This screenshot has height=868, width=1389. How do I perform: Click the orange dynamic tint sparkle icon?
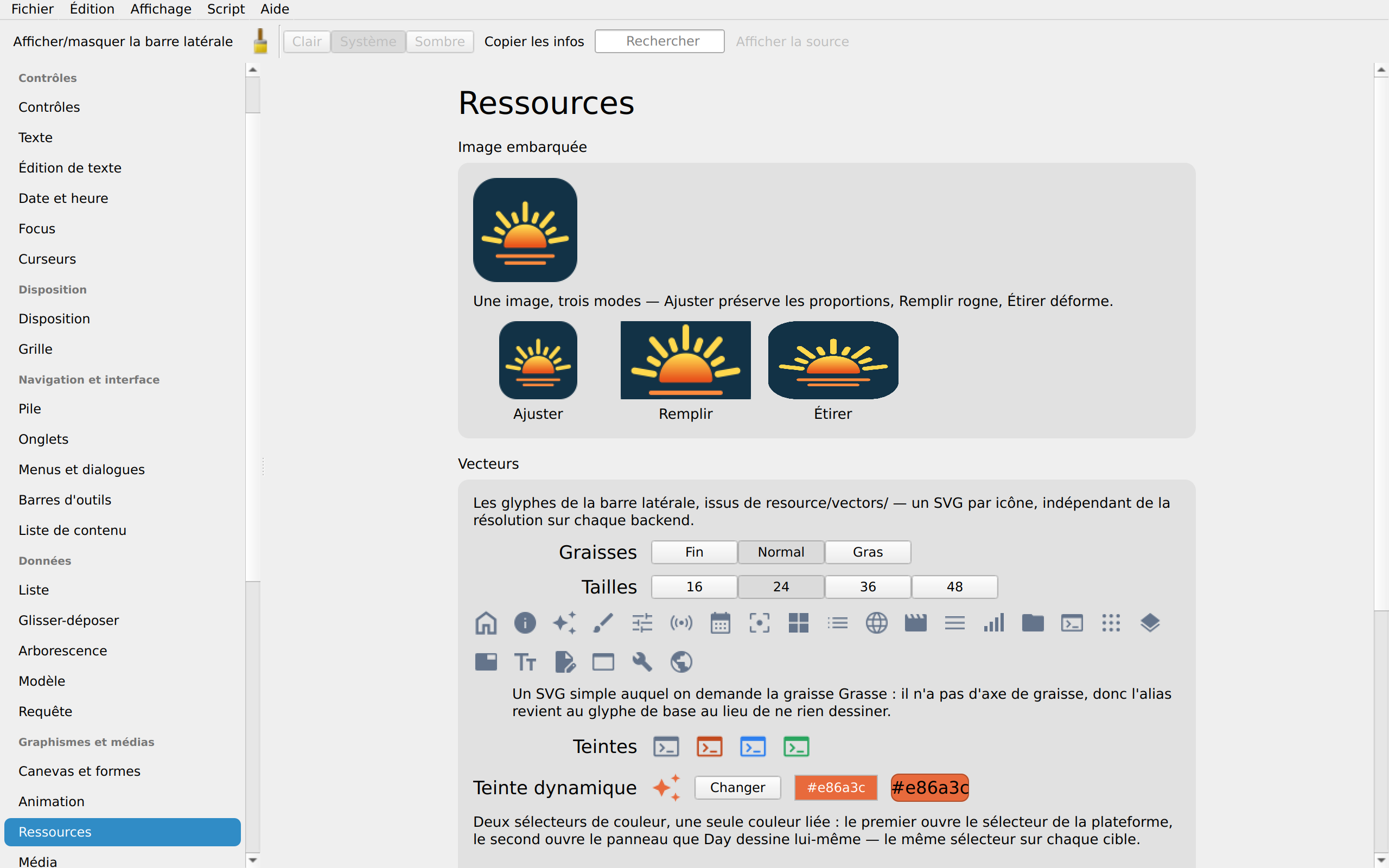coord(666,788)
